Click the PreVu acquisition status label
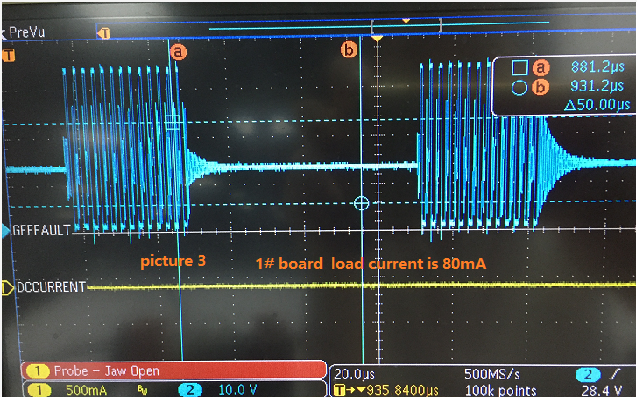The image size is (637, 397). pyautogui.click(x=27, y=33)
